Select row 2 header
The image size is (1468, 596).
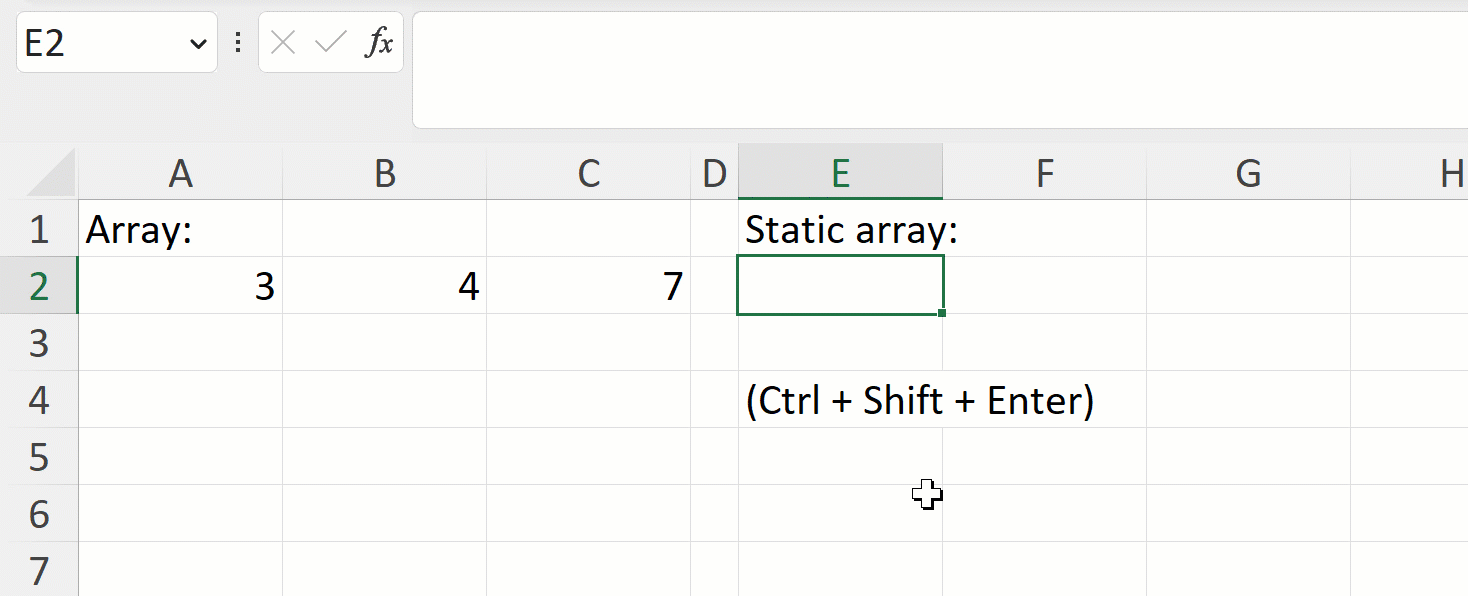[x=38, y=285]
